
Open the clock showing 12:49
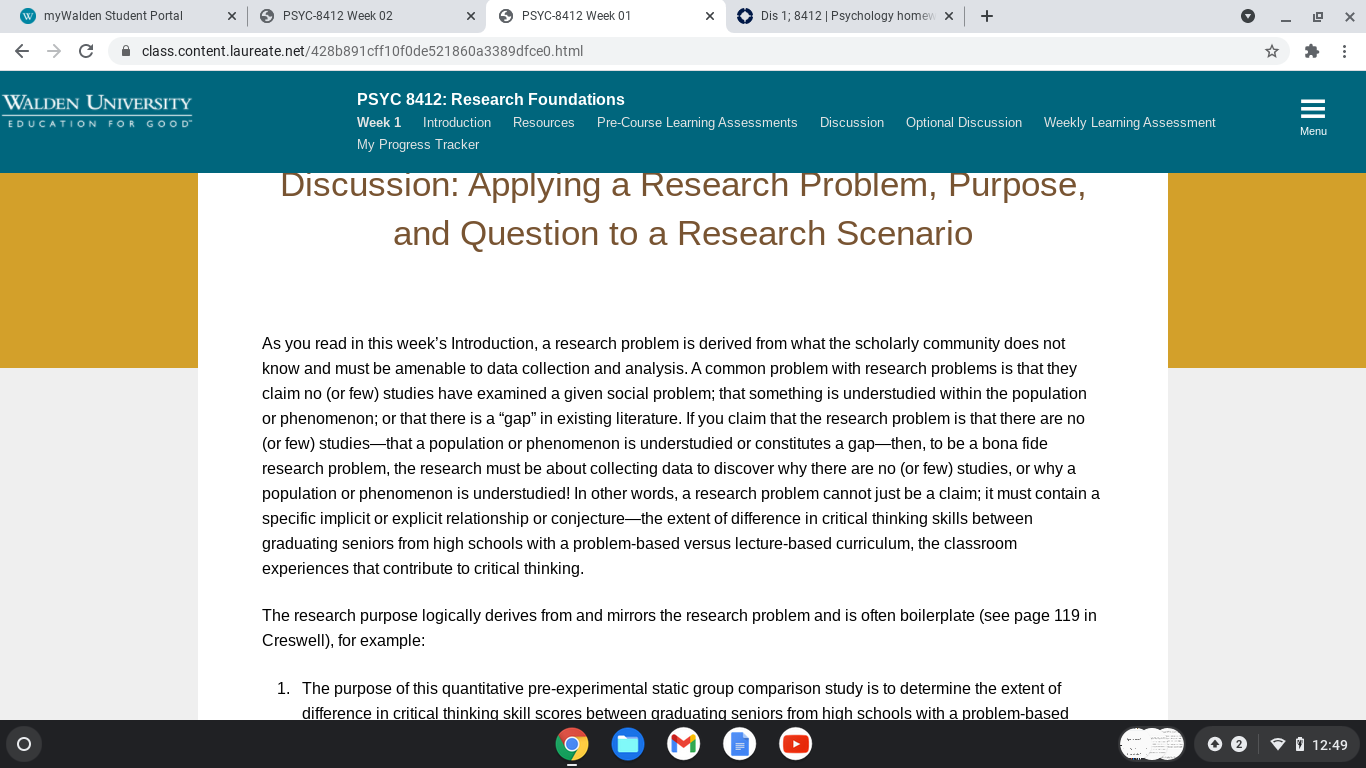[x=1329, y=744]
